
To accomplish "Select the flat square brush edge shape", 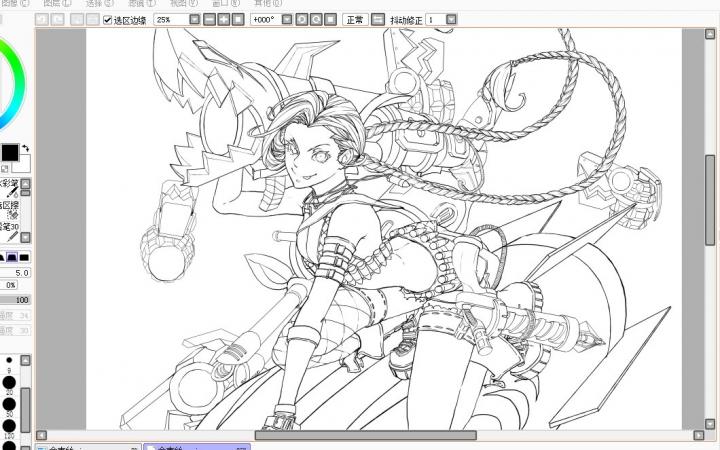I will [x=24, y=257].
